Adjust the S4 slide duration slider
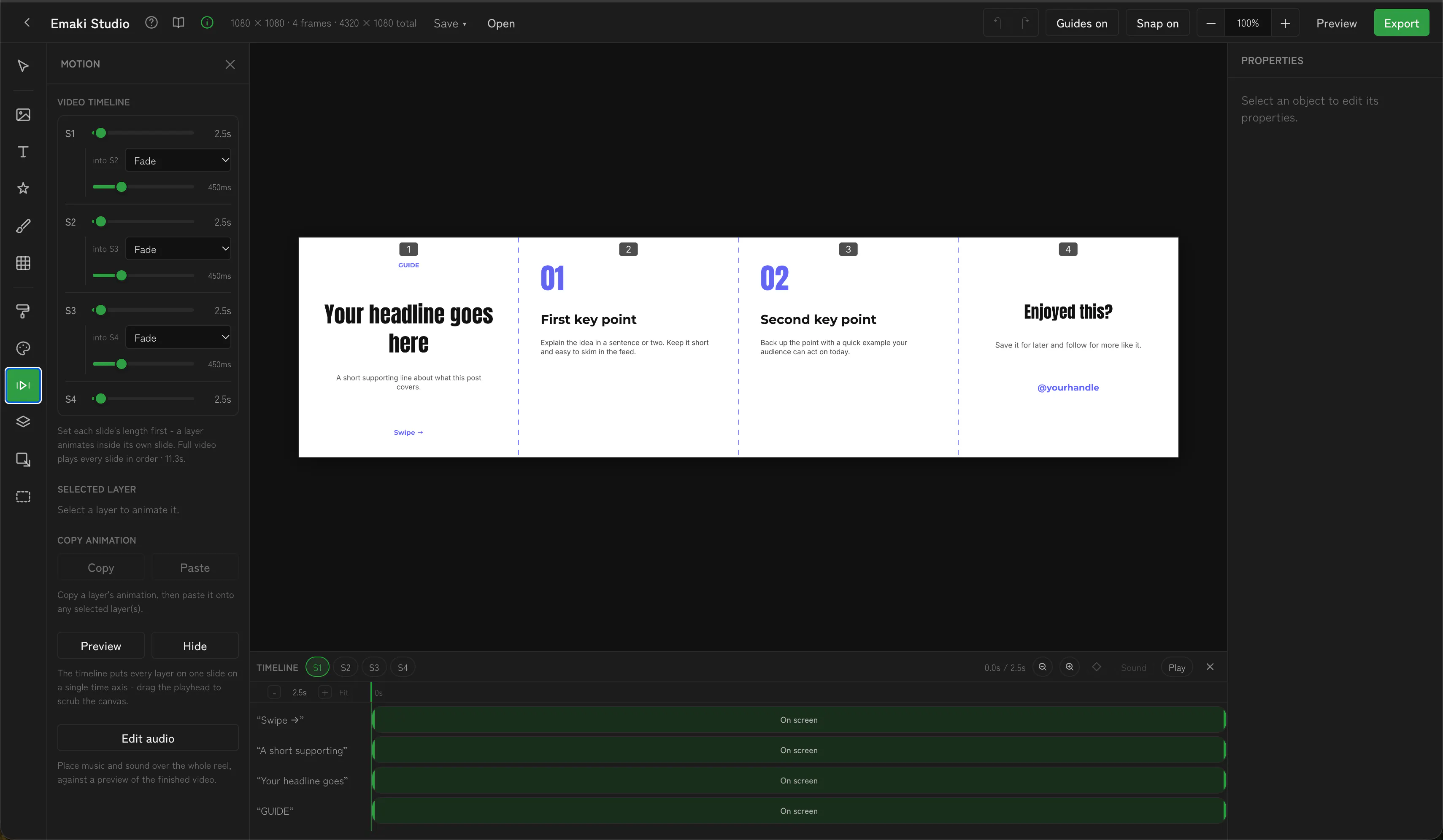1443x840 pixels. pyautogui.click(x=143, y=399)
